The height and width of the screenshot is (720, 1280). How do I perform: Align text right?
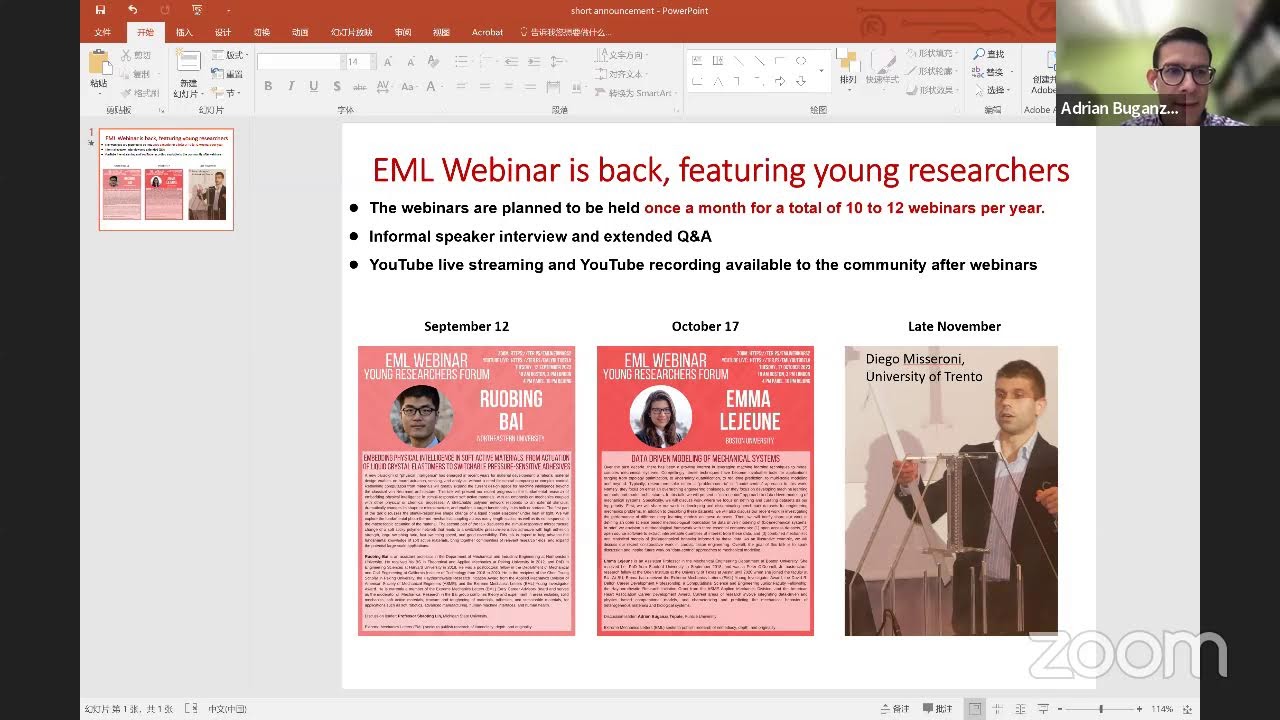[508, 87]
